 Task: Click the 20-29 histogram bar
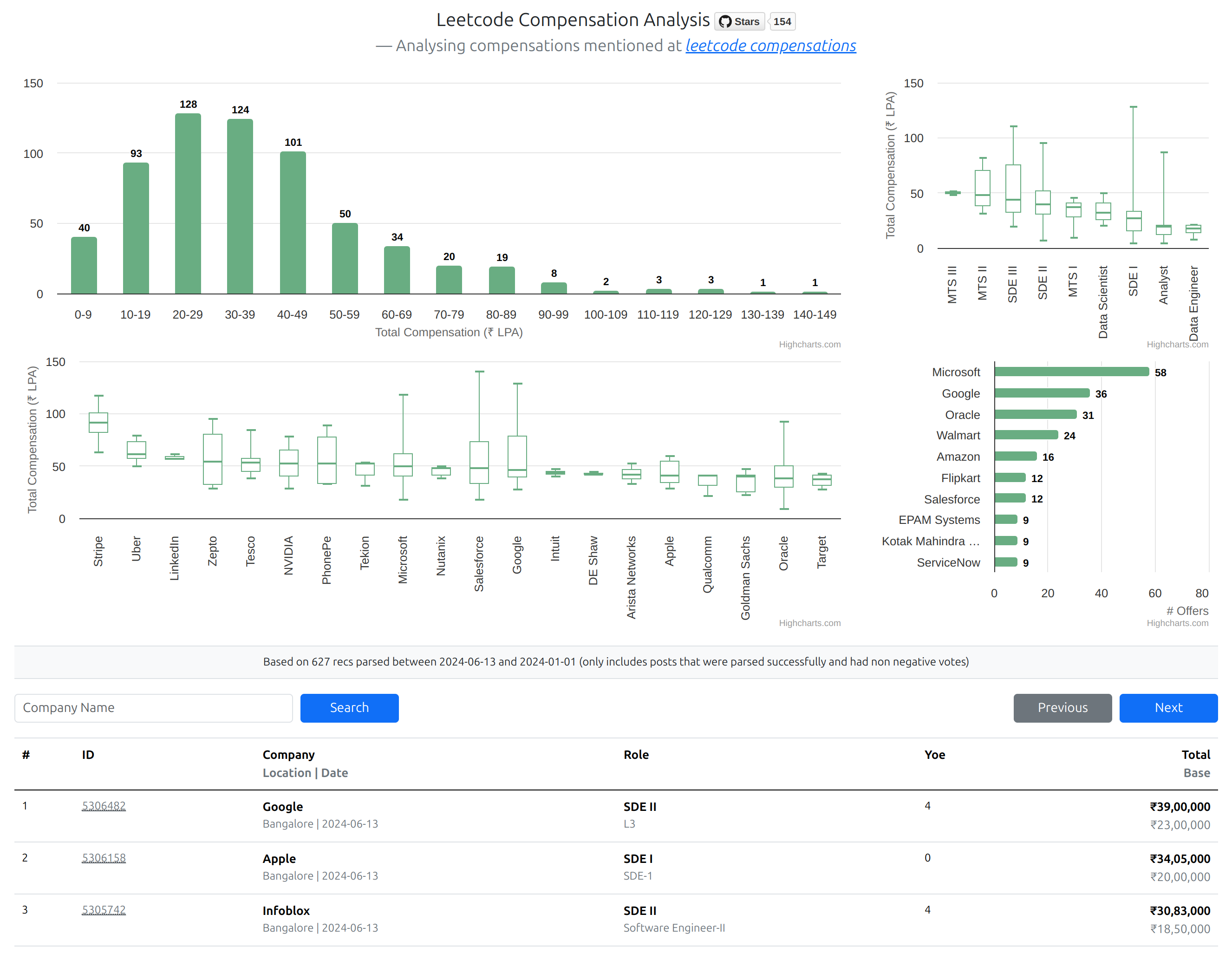pyautogui.click(x=188, y=204)
